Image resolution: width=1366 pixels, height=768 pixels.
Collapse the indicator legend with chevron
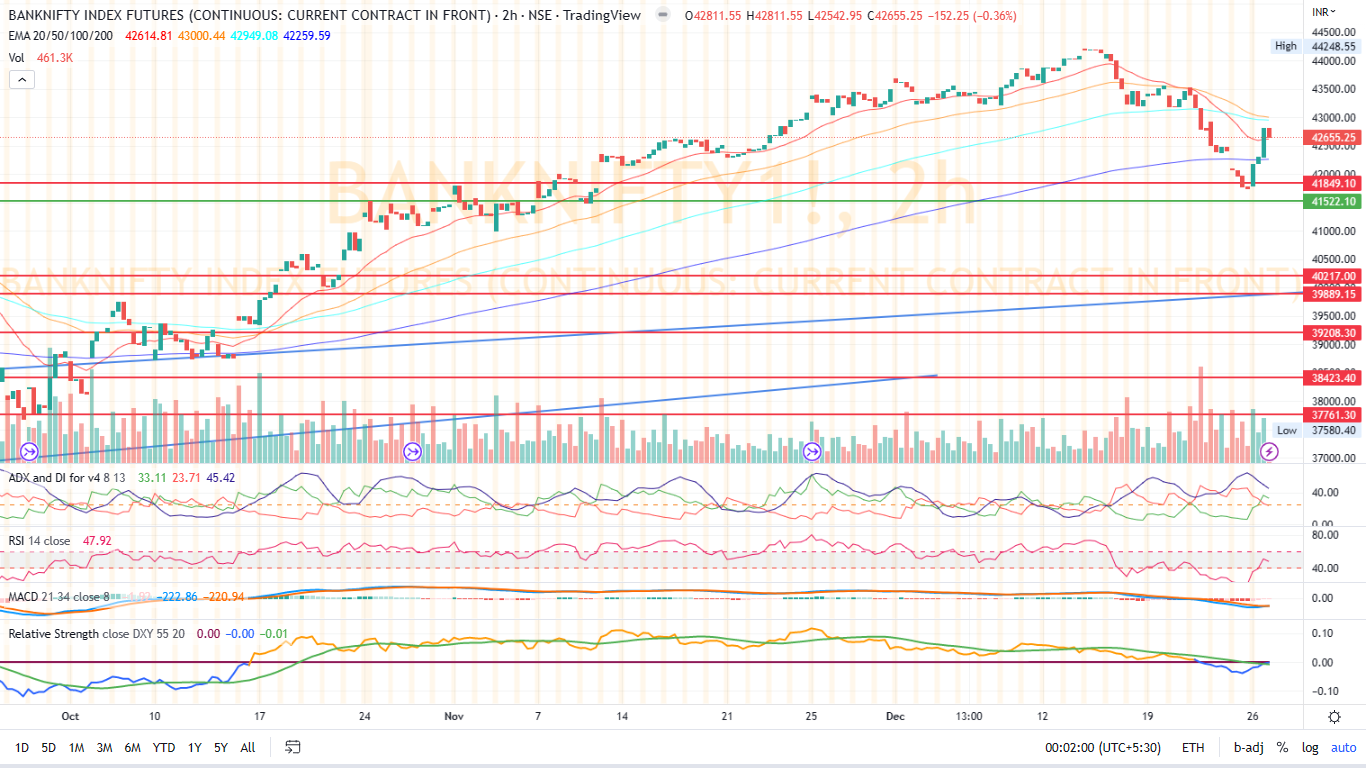(20, 80)
